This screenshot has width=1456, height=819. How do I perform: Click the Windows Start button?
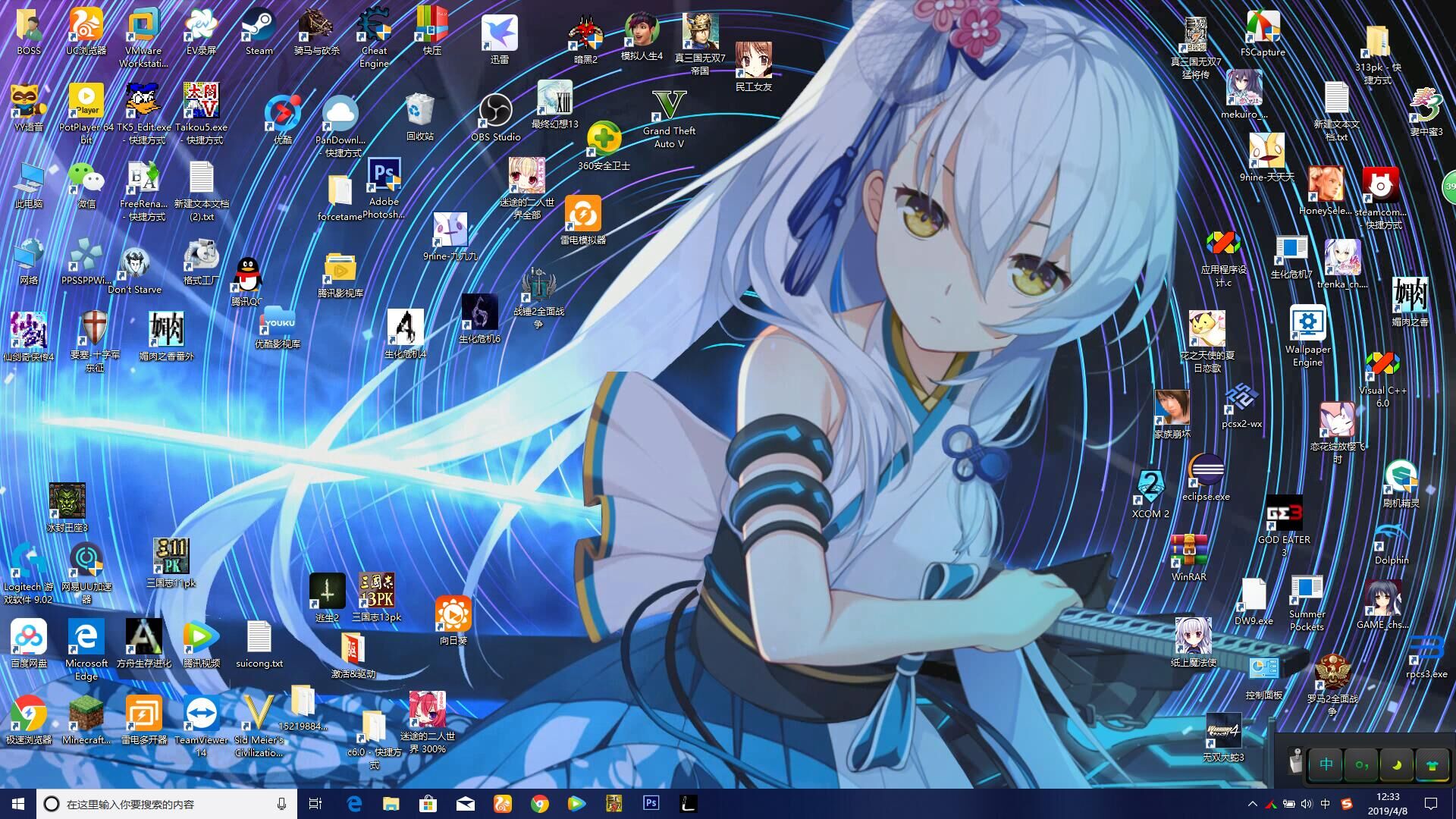pyautogui.click(x=18, y=804)
